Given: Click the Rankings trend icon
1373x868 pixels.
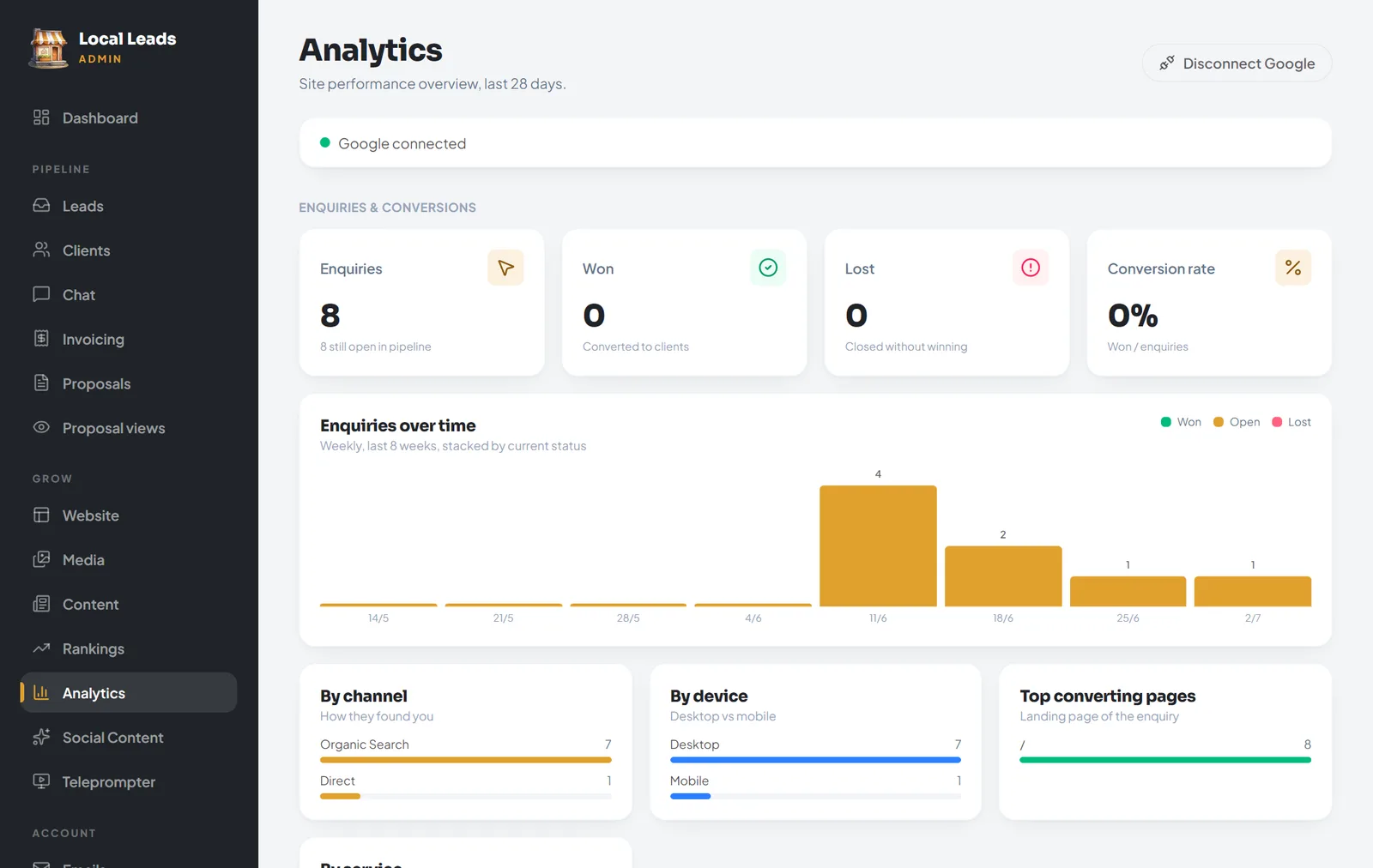Looking at the screenshot, I should 41,648.
